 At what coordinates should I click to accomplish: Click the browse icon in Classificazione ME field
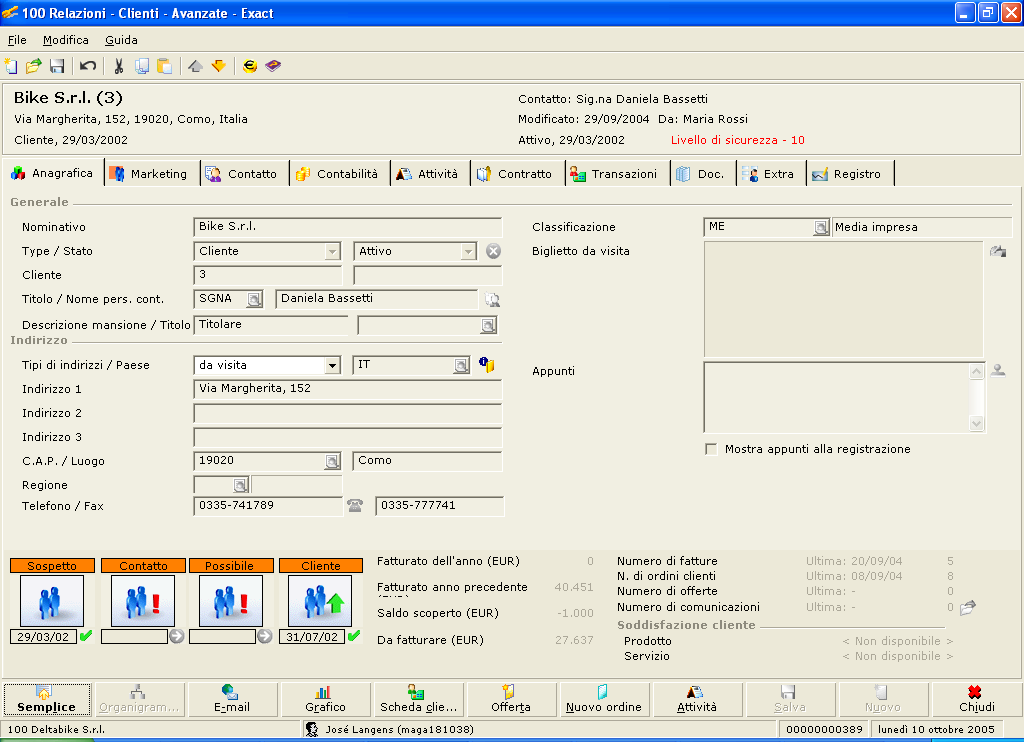(821, 227)
